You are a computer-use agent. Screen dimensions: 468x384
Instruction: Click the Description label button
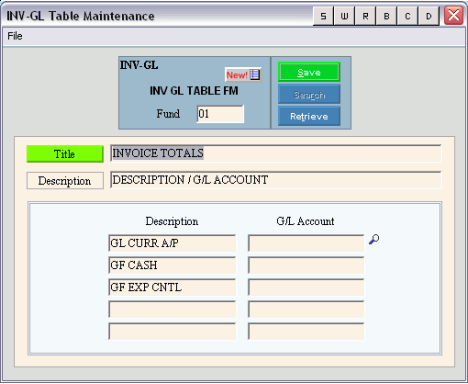coord(65,181)
